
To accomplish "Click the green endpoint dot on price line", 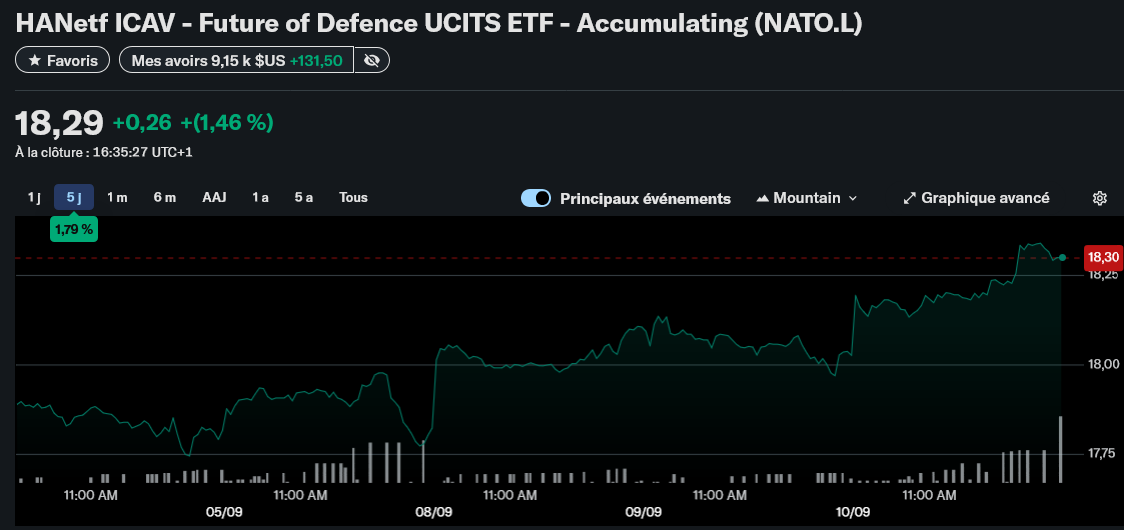I will [1062, 257].
